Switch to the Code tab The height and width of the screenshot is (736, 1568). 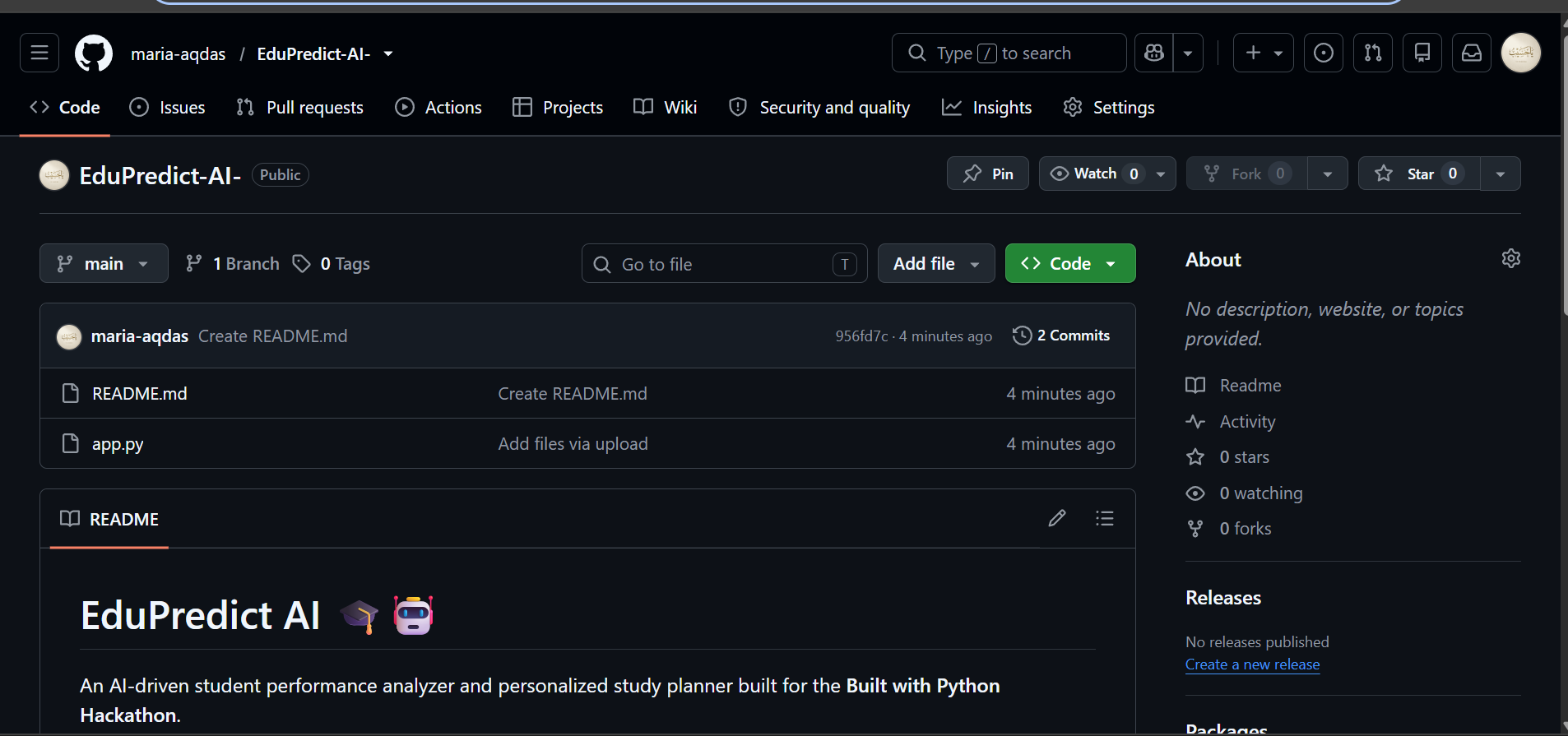[65, 108]
